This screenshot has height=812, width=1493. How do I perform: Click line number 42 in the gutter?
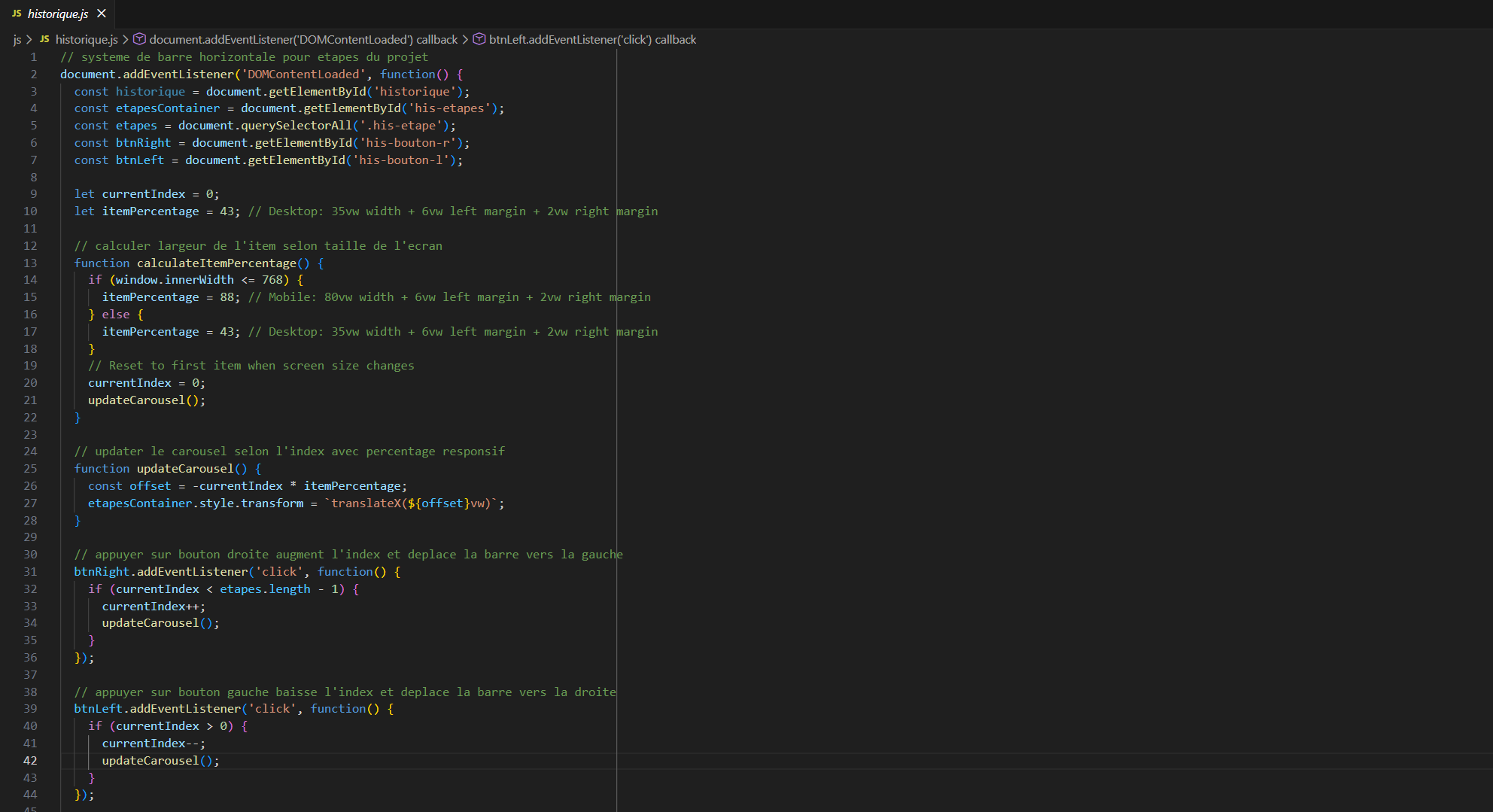30,760
